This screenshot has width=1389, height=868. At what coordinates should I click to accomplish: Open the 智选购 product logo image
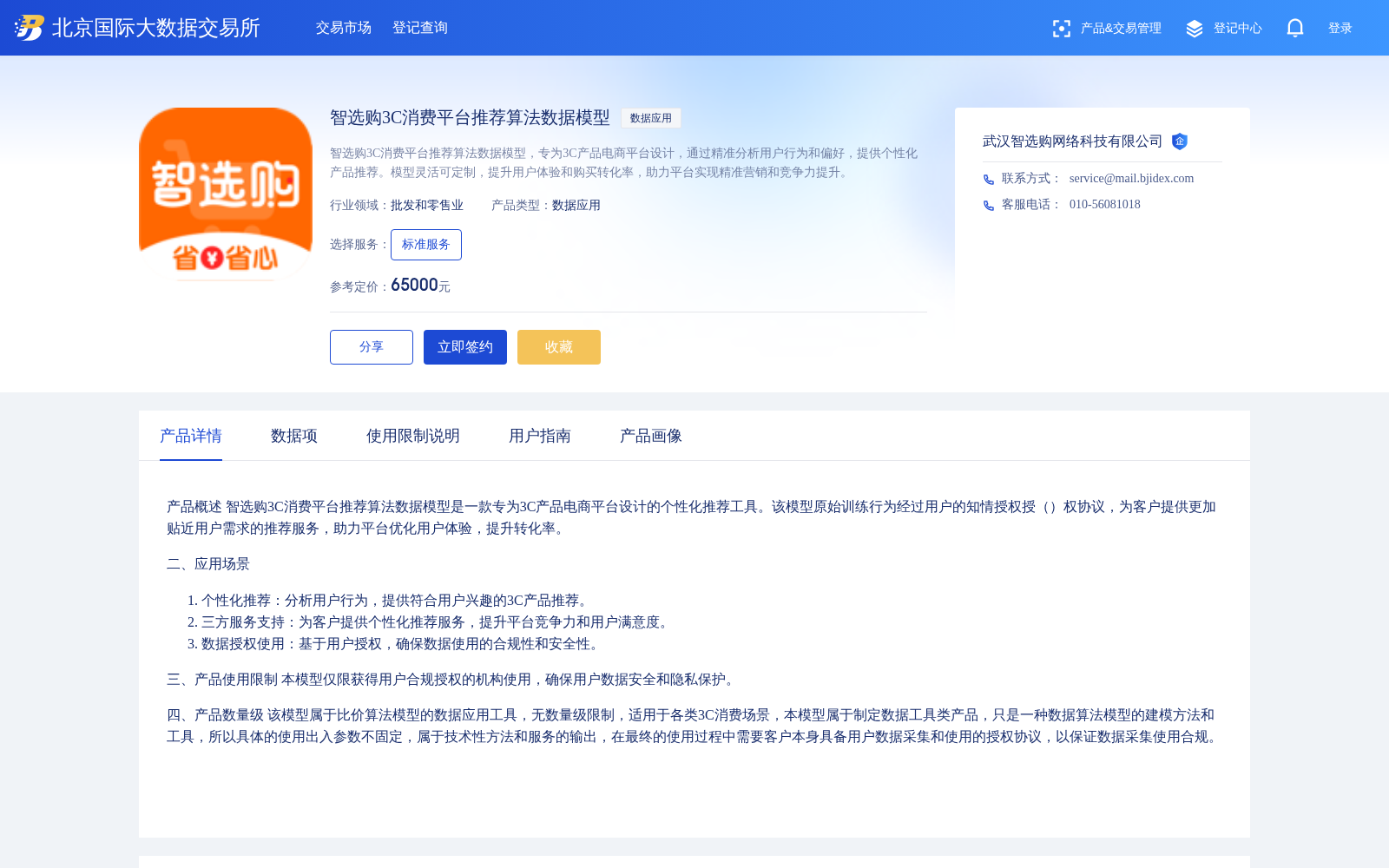coord(226,194)
